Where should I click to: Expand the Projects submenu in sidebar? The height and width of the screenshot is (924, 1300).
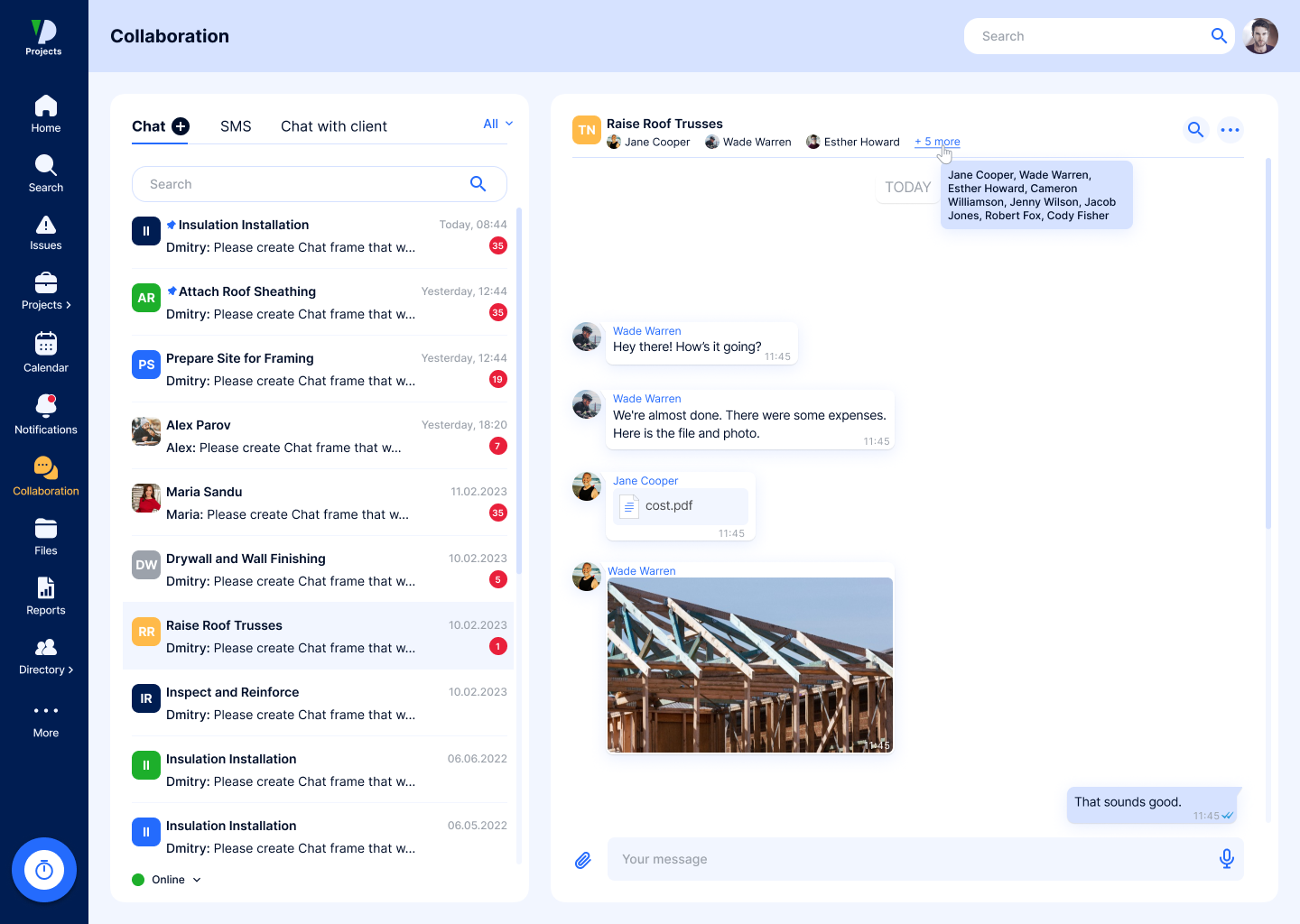pyautogui.click(x=45, y=291)
